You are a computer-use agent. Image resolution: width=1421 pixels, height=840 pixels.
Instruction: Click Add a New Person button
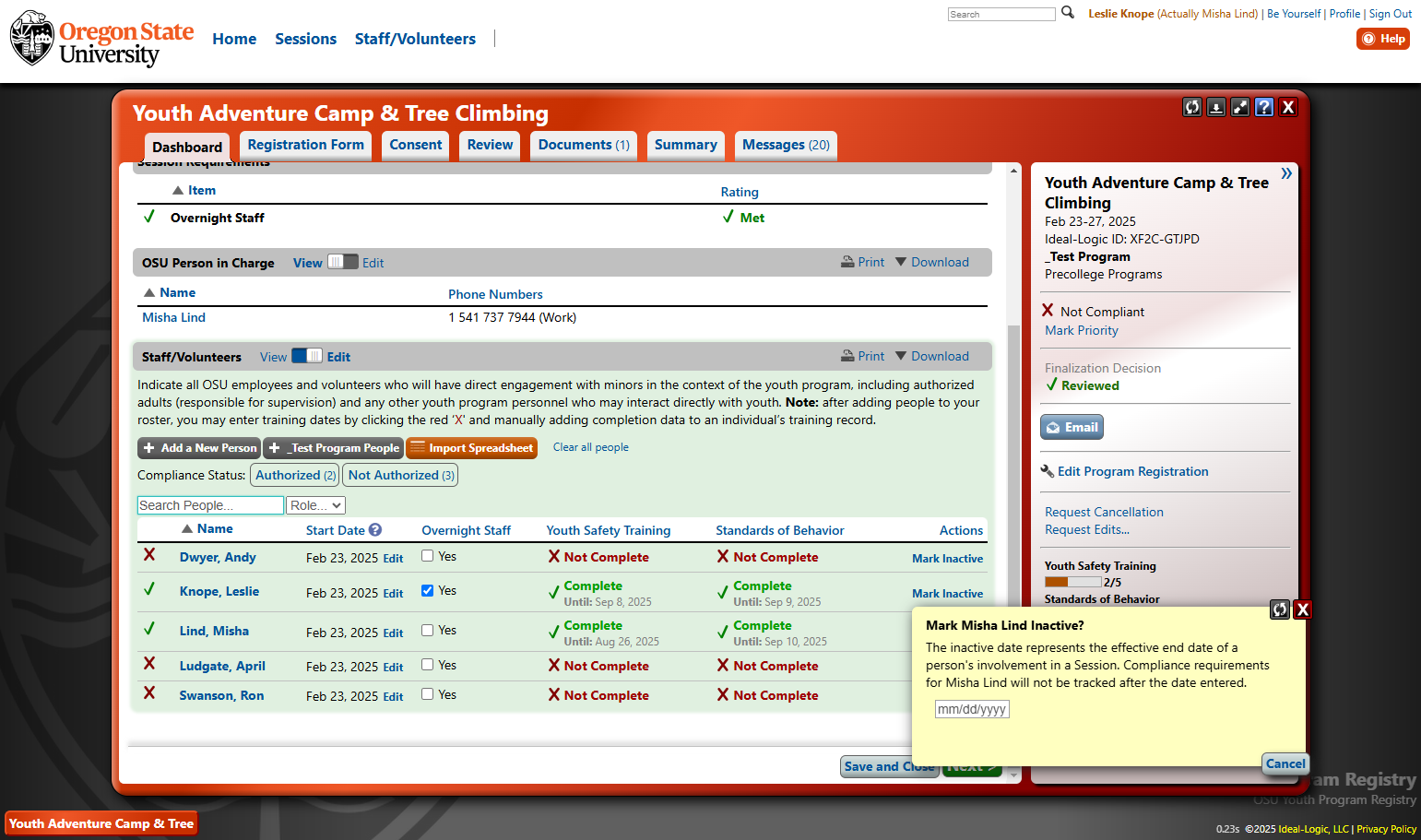pos(199,448)
